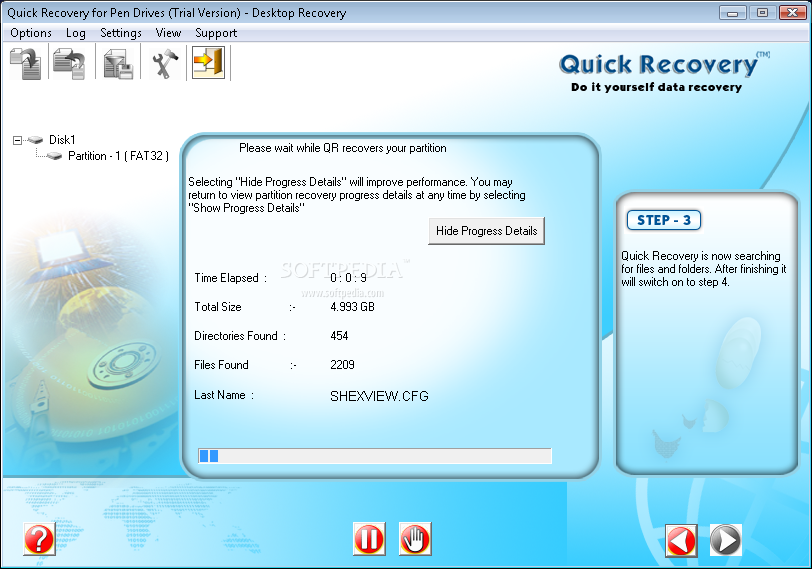Click the Total Size value 4.993 GB
Viewport: 812px width, 569px height.
click(352, 307)
